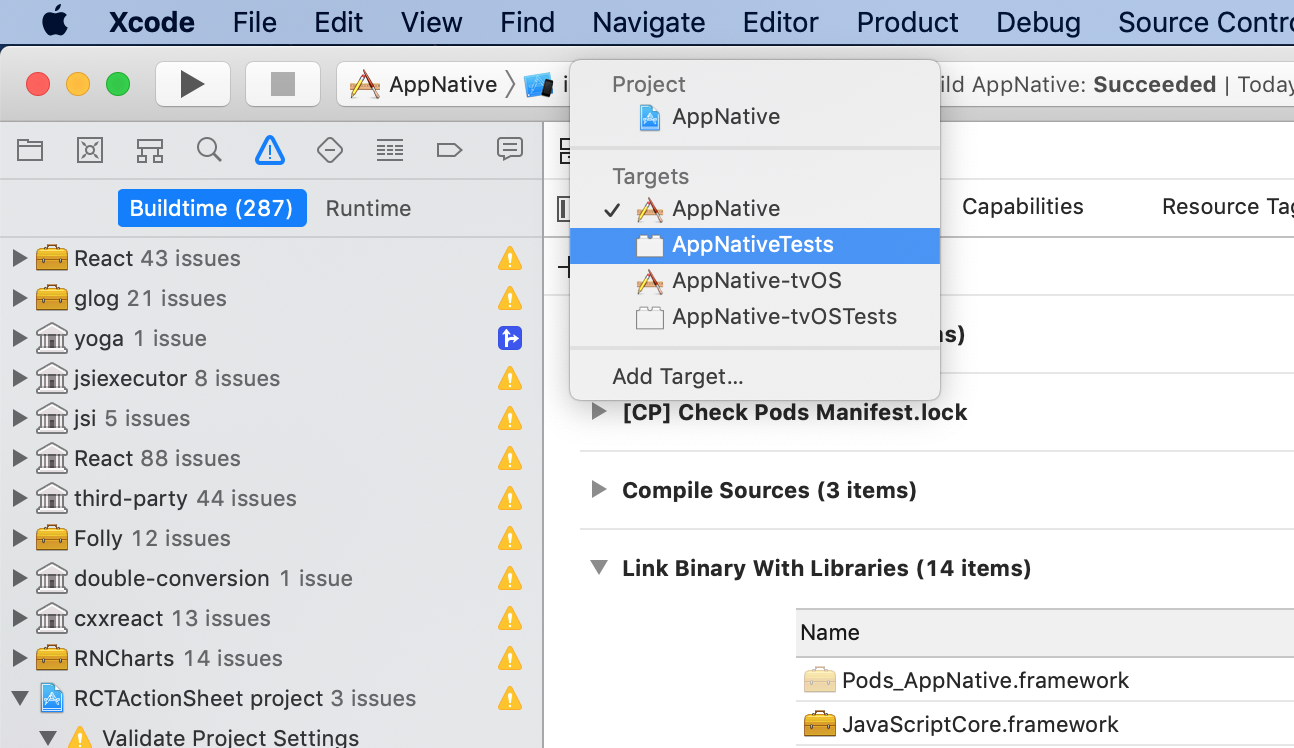Image resolution: width=1294 pixels, height=748 pixels.
Task: Switch to Runtime issues
Action: click(x=368, y=208)
